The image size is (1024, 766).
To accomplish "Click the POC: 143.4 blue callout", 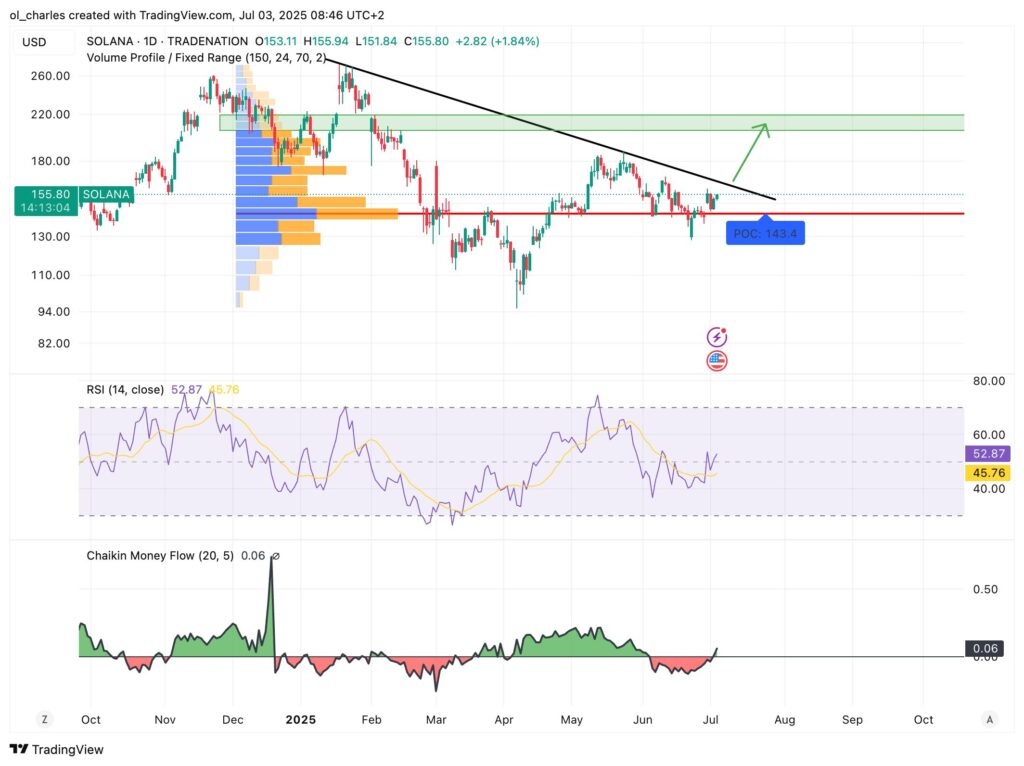I will tap(765, 232).
